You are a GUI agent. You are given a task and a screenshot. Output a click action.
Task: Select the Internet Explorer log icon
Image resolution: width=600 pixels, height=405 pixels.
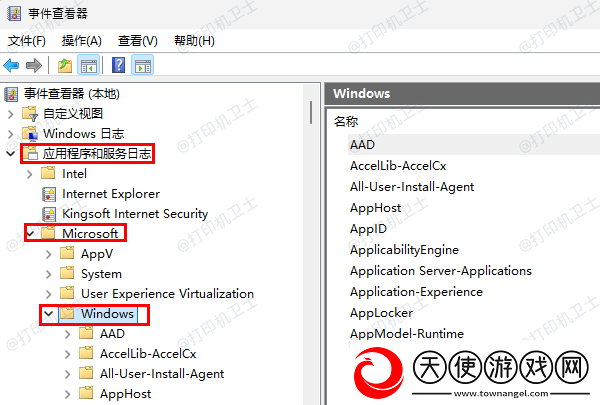click(49, 194)
